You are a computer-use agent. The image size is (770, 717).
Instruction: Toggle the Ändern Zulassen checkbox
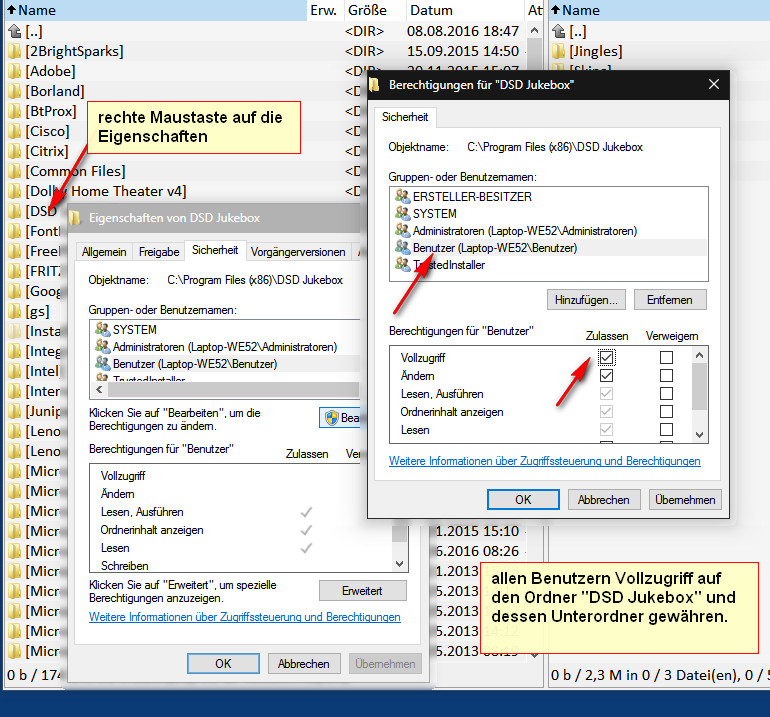[606, 376]
